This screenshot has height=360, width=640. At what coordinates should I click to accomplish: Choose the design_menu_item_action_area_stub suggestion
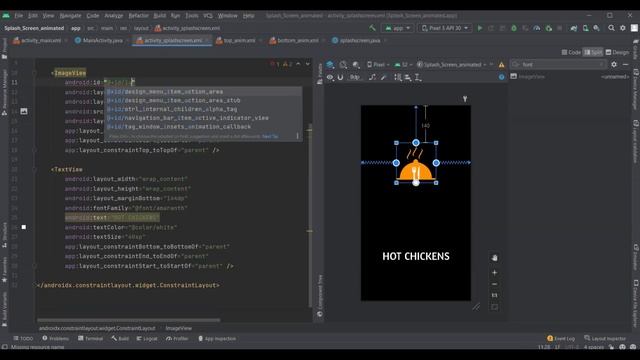coord(203,100)
